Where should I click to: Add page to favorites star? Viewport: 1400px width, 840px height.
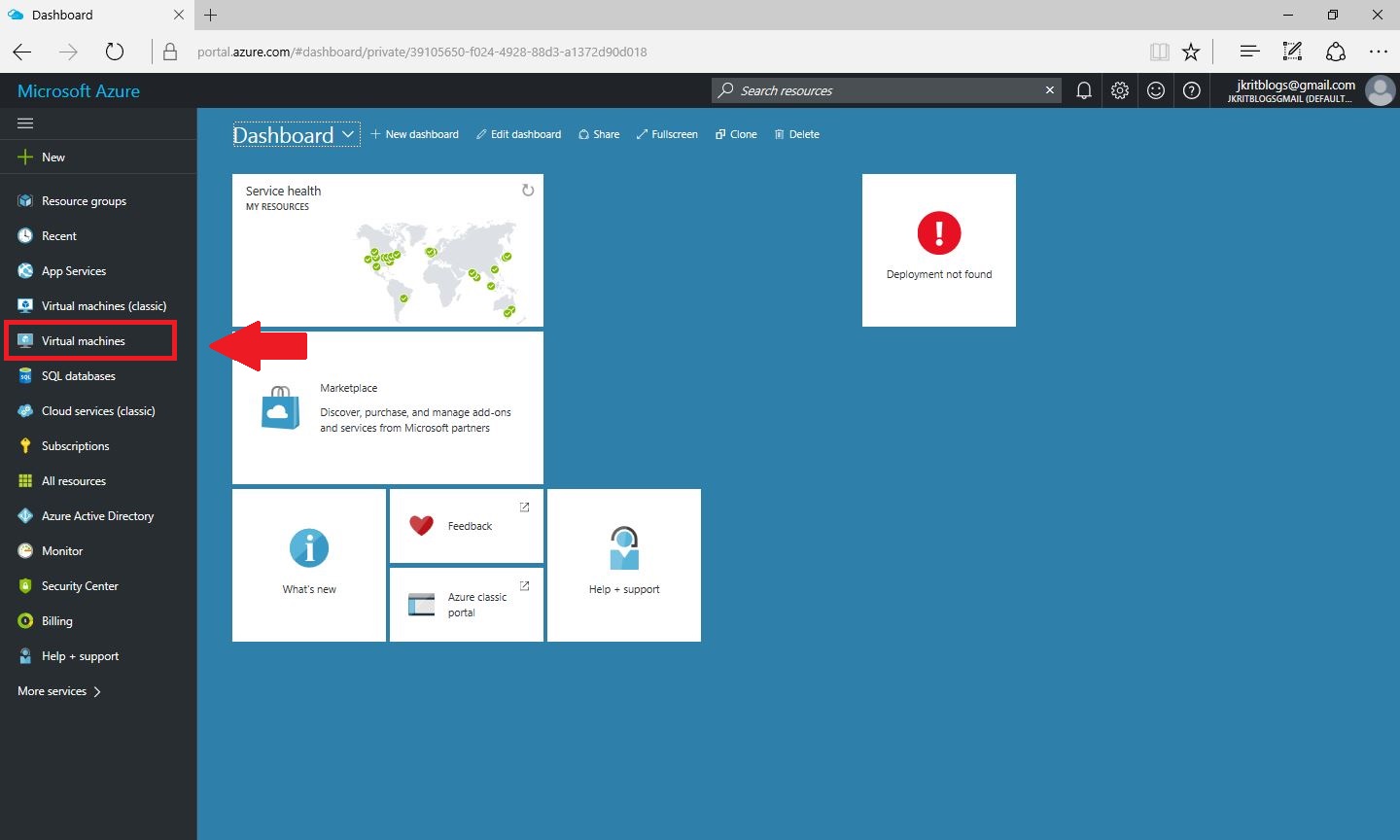pos(1191,52)
